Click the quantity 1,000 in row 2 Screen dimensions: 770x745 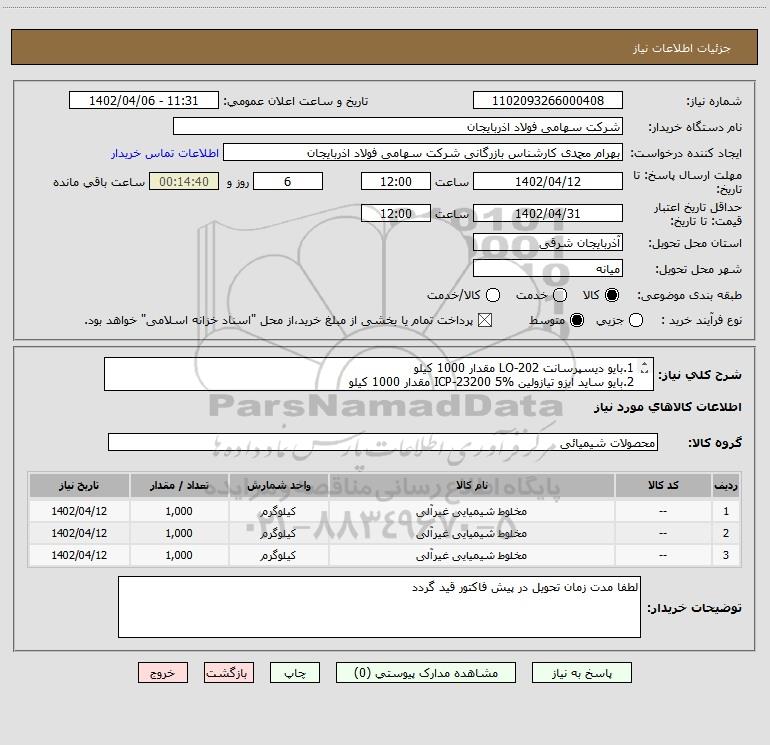click(x=179, y=533)
